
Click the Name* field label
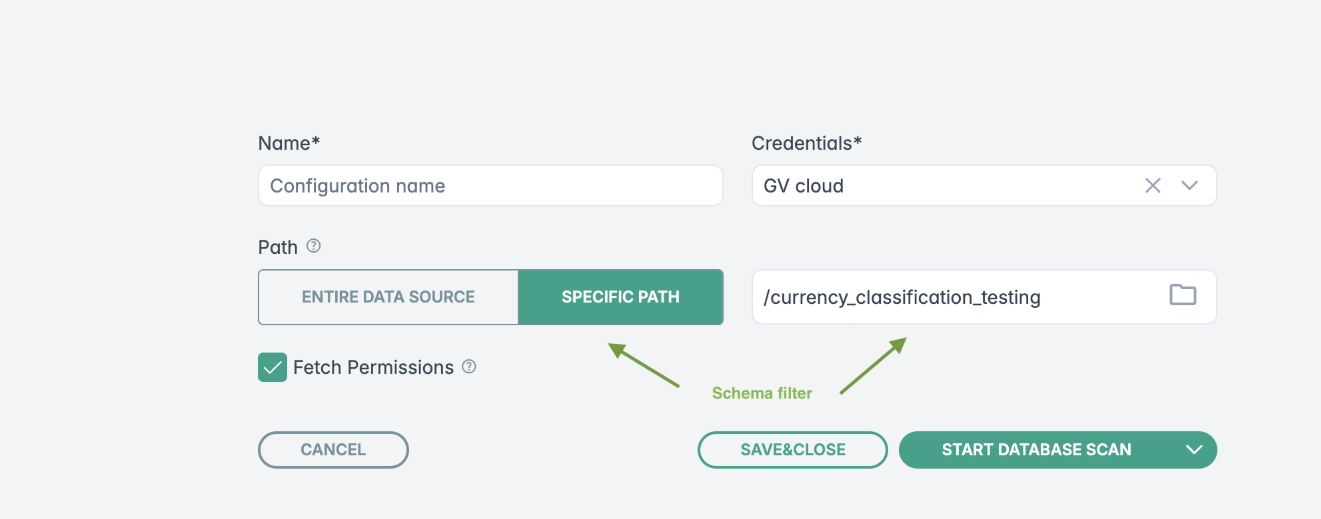288,143
